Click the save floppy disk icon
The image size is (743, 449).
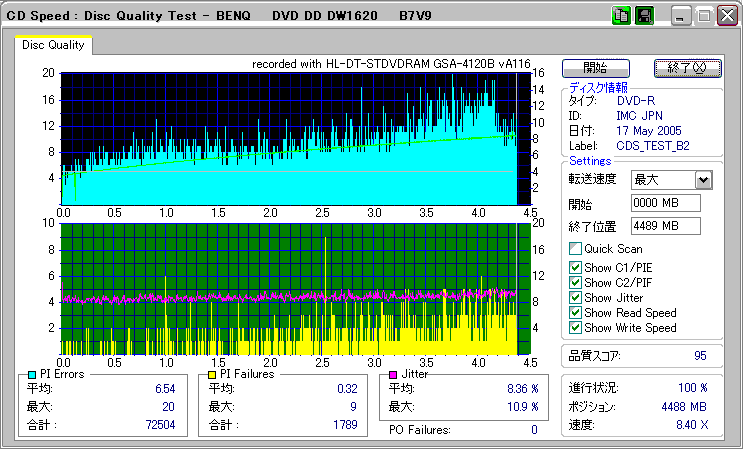click(x=645, y=16)
